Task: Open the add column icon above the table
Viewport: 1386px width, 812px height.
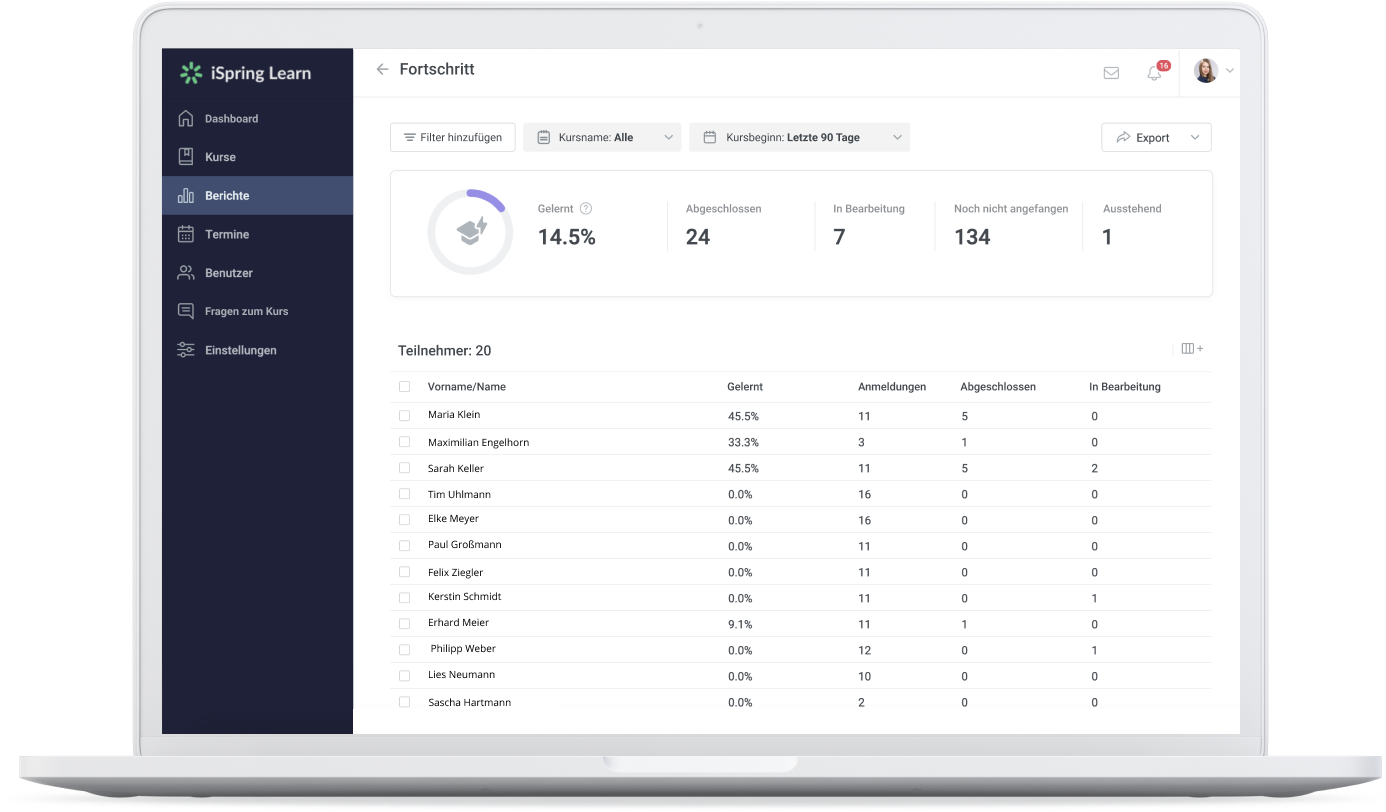Action: click(1192, 348)
